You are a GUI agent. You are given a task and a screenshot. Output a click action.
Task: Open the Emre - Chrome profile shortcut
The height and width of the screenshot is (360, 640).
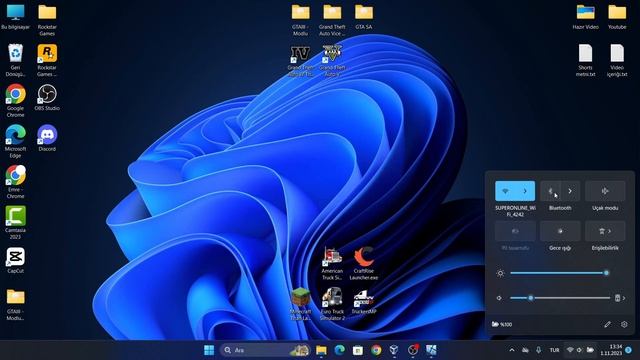16,182
